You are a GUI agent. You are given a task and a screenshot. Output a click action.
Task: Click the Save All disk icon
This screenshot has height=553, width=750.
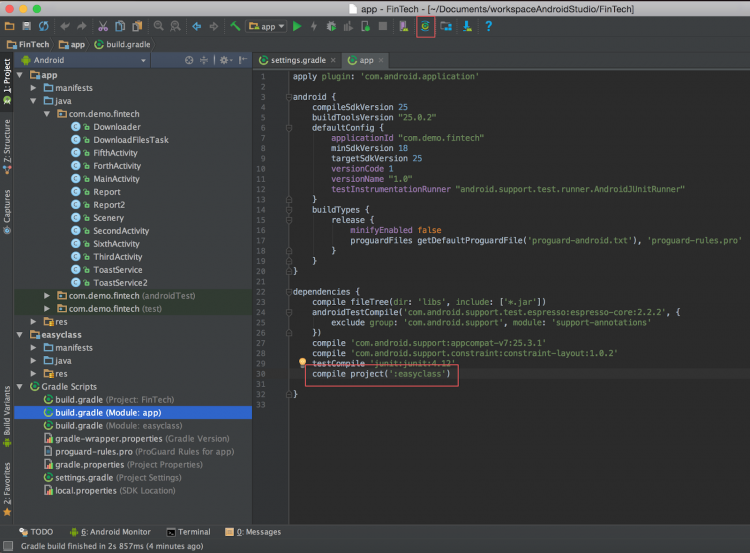pos(27,26)
